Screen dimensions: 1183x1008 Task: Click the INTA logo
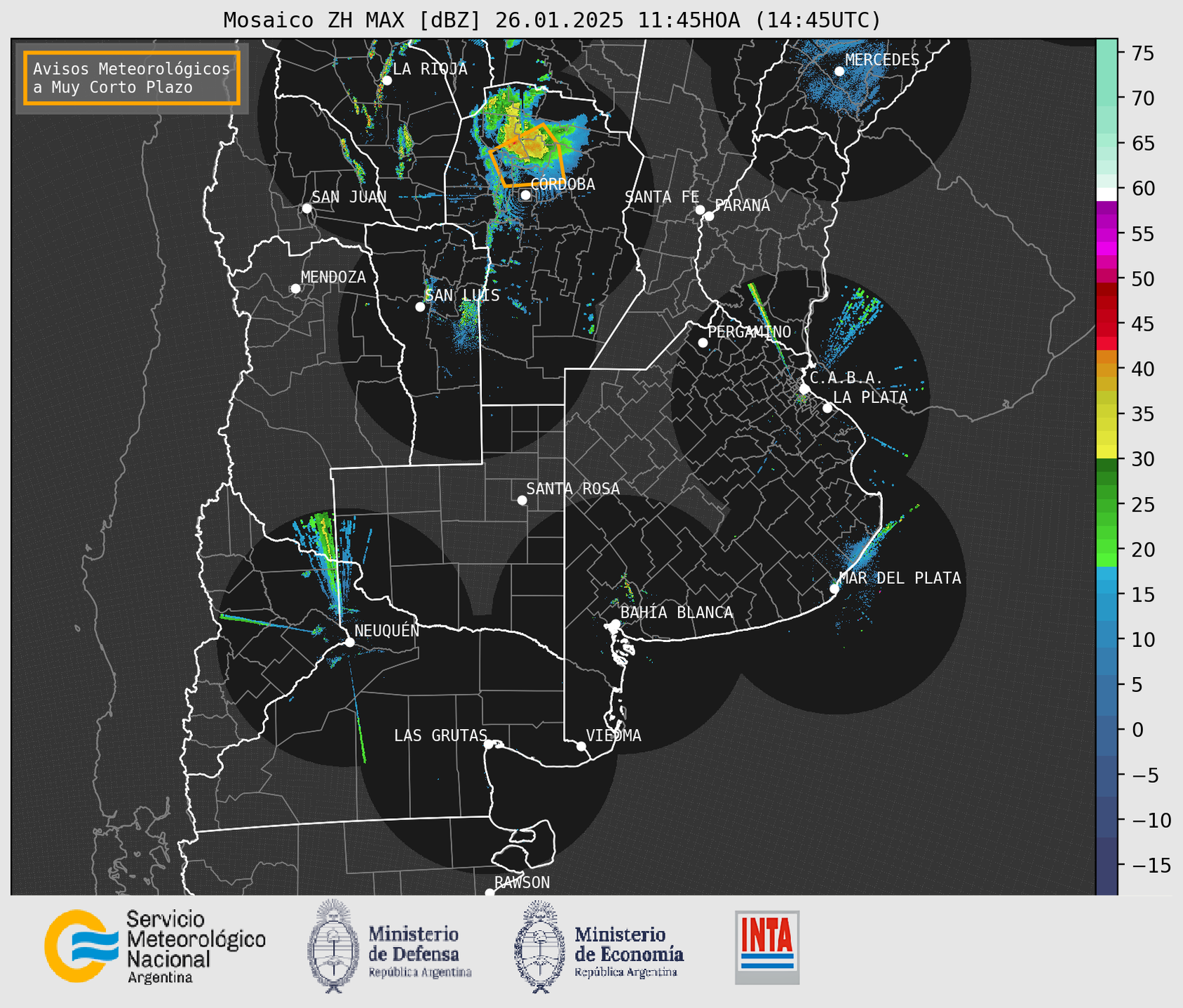[x=767, y=947]
